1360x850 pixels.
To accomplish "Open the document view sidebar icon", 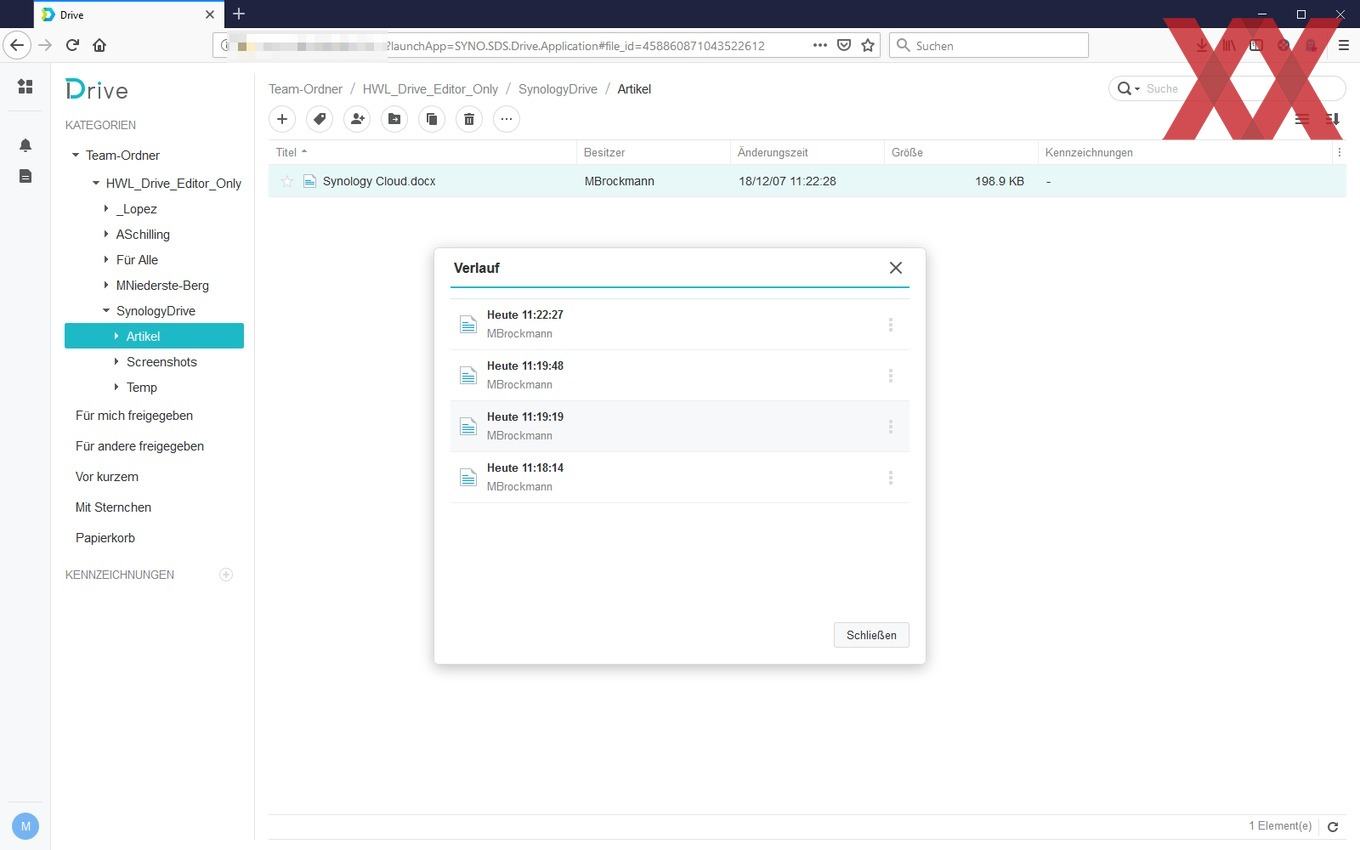I will 25,176.
